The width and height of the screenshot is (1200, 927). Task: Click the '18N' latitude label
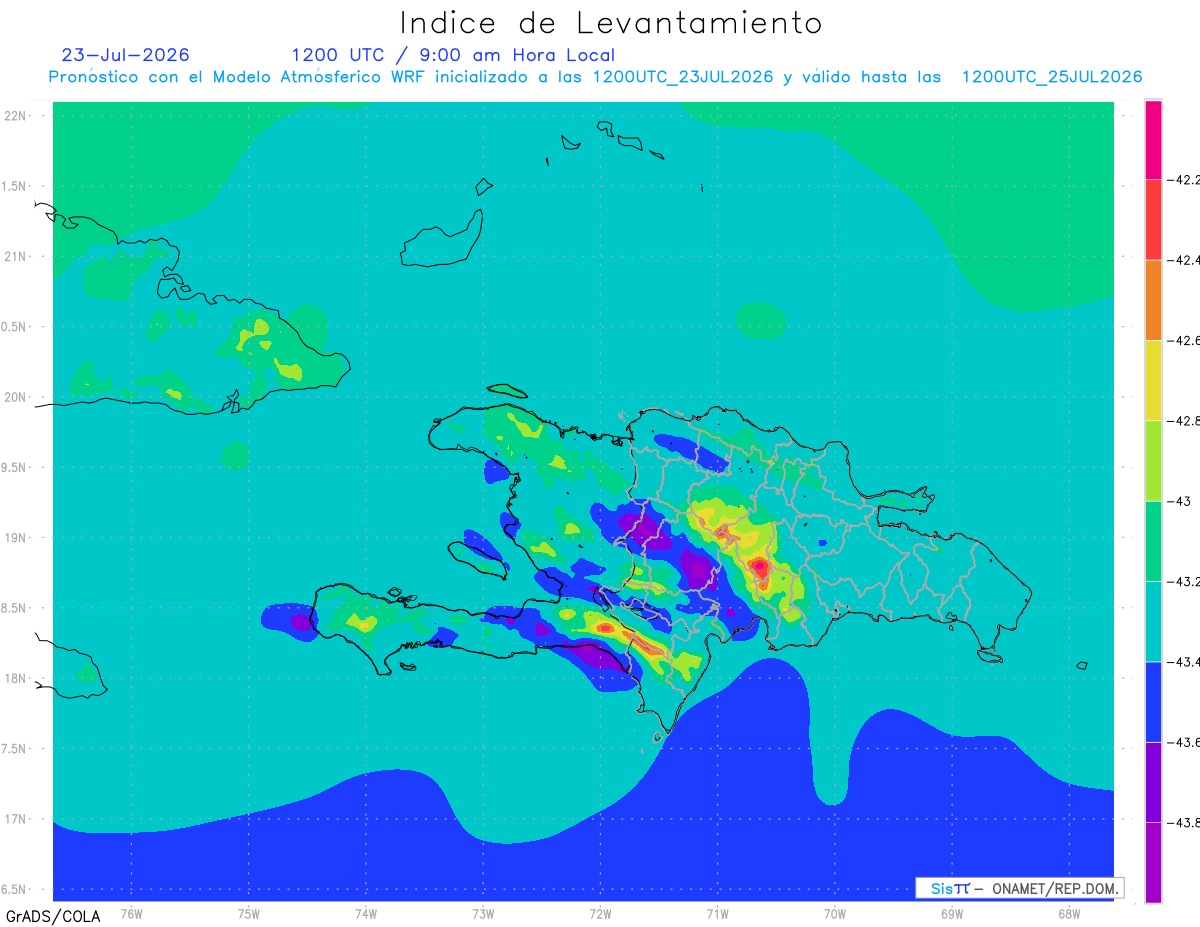[16, 678]
